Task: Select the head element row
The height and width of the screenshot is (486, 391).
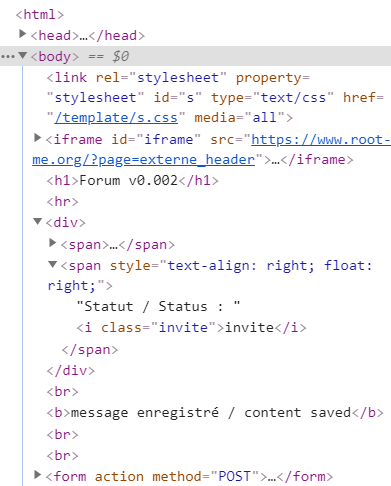Action: coord(88,35)
